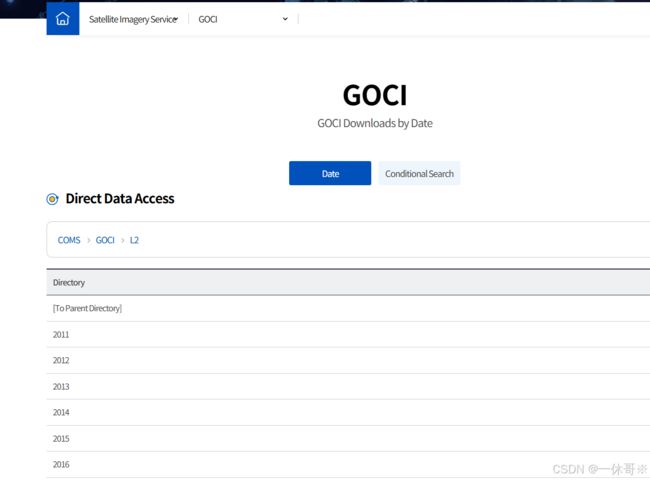This screenshot has height=480, width=650.
Task: Click the Direct Data Access bullet icon
Action: tap(52, 199)
